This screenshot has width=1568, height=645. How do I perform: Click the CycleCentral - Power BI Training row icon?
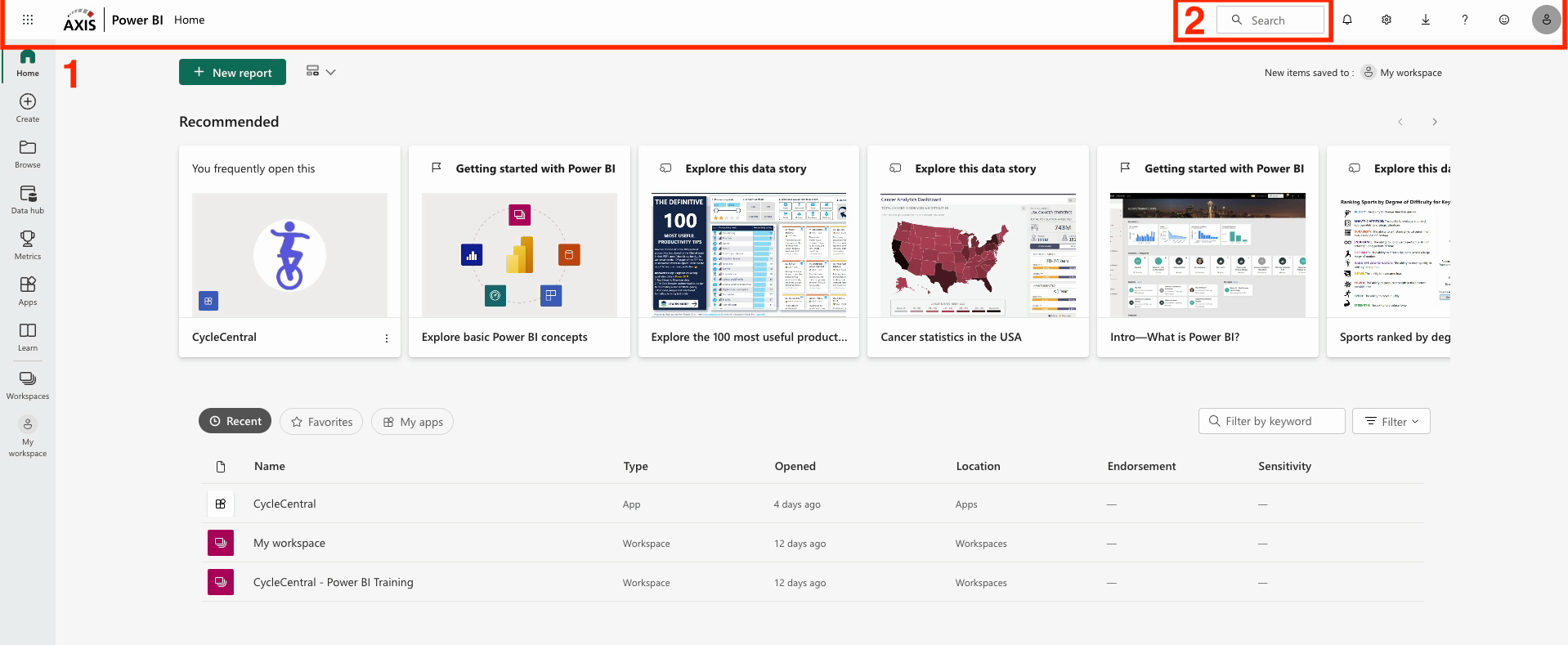pyautogui.click(x=221, y=582)
